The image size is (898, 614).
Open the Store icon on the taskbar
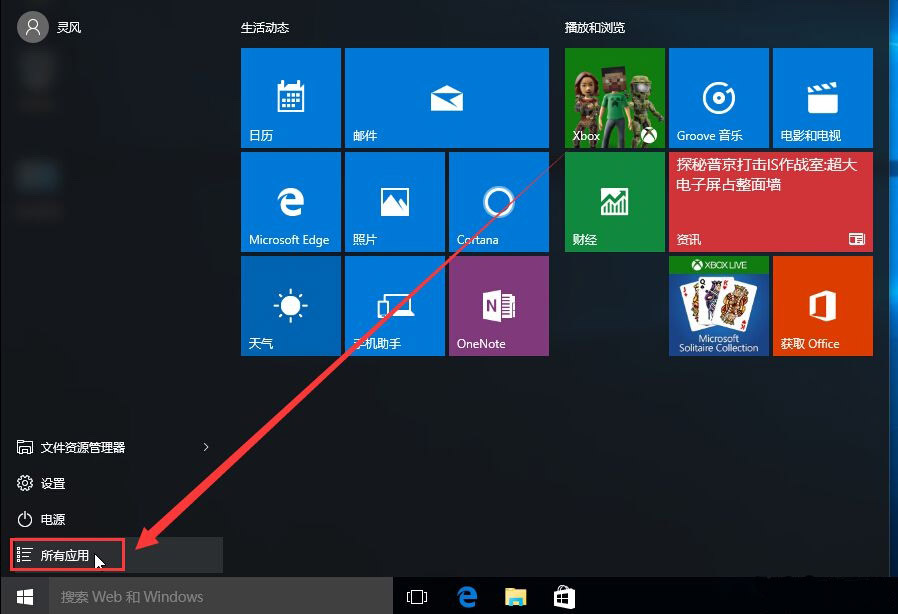click(564, 597)
